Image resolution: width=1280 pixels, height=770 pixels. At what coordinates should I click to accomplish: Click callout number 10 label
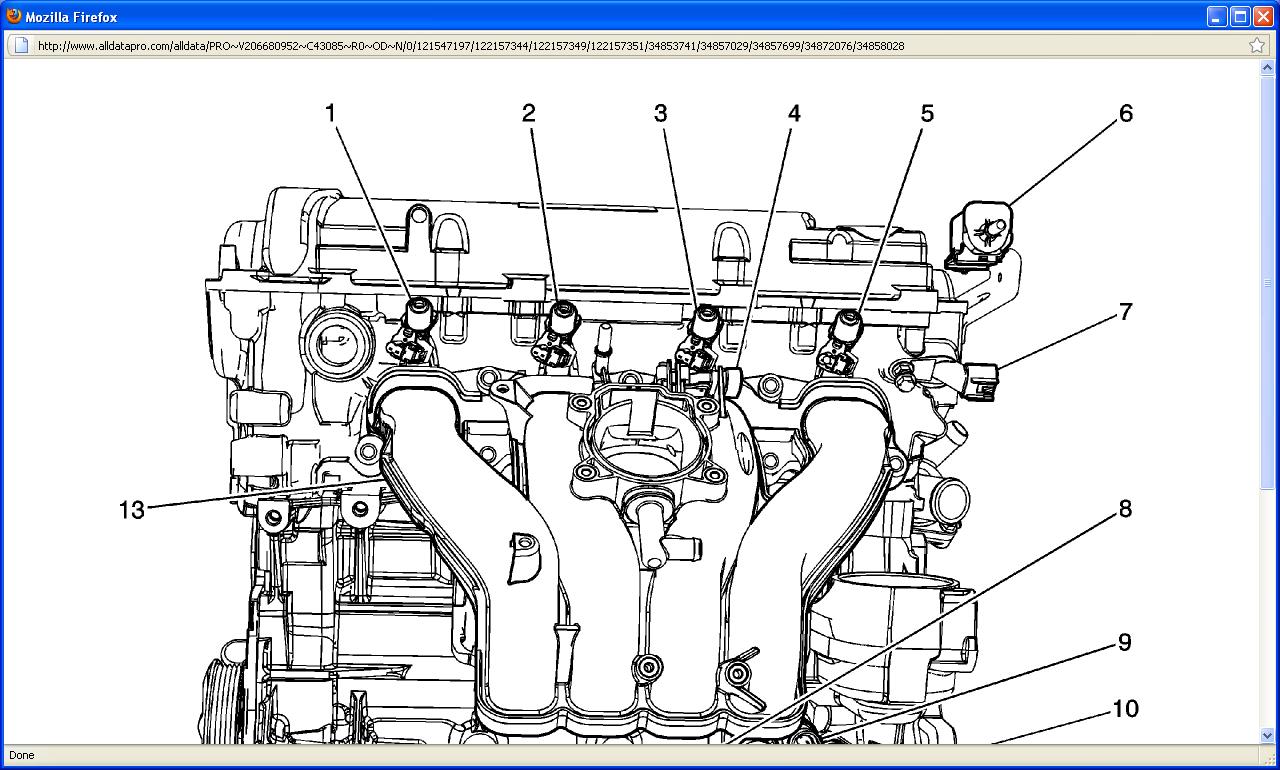[1125, 709]
